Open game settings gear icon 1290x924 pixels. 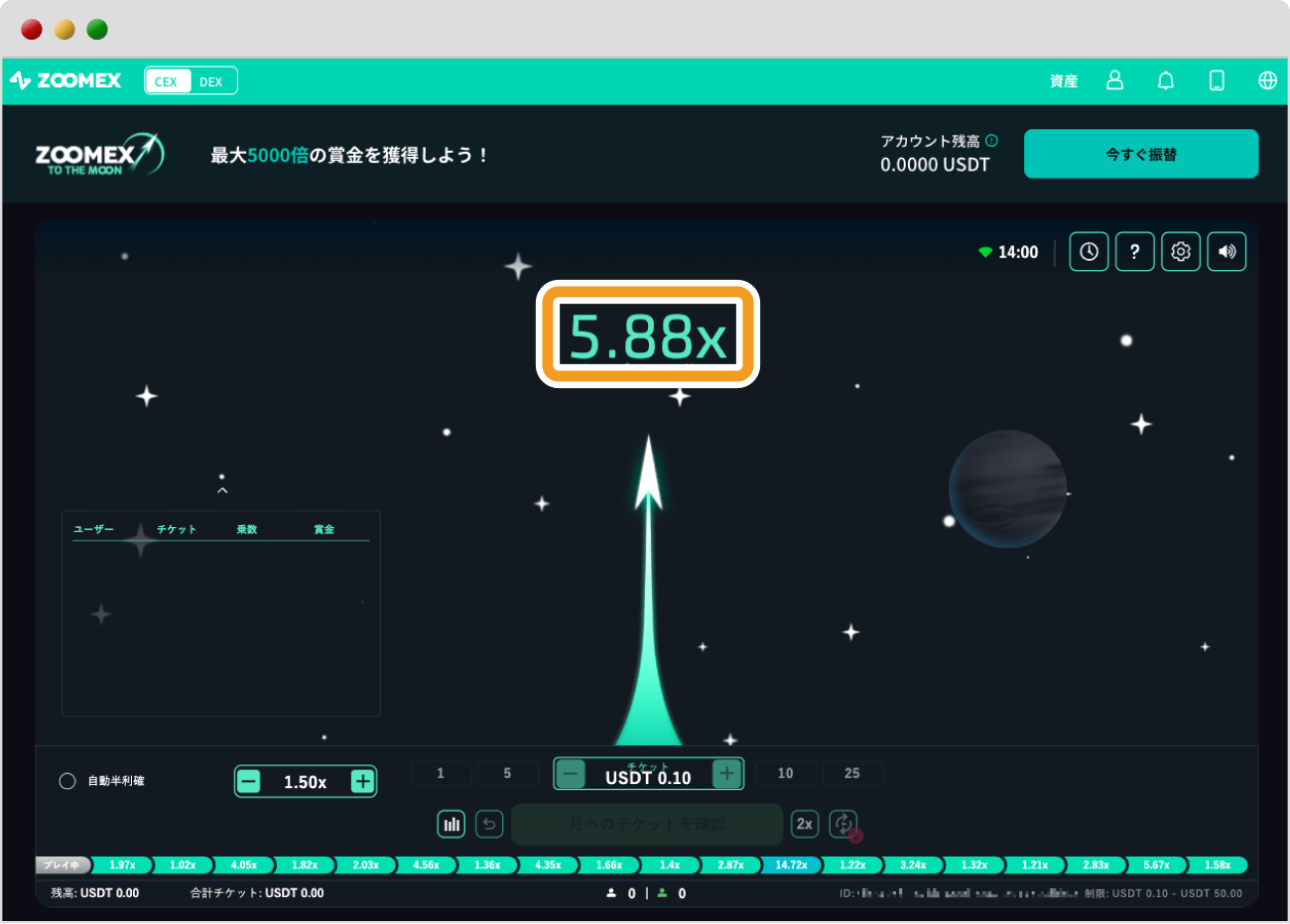click(x=1181, y=252)
